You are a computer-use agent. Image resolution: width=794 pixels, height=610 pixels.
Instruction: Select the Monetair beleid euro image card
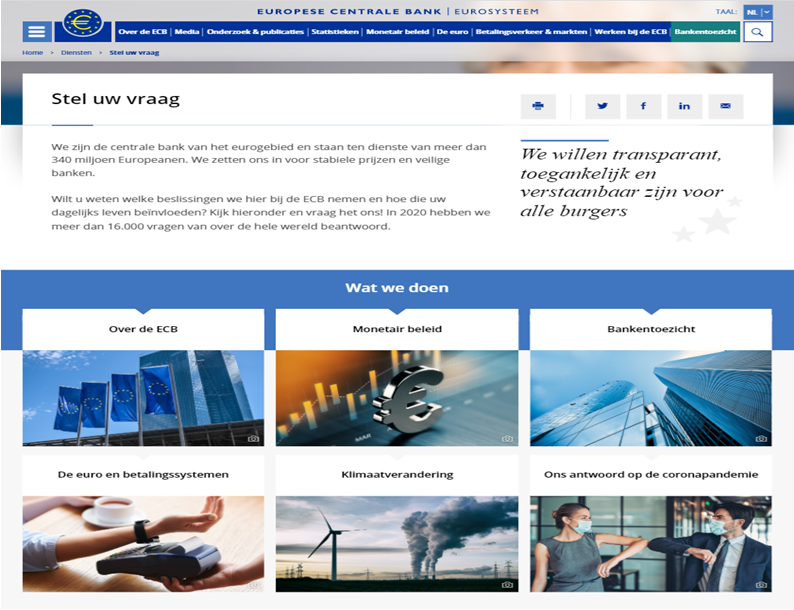[x=397, y=397]
